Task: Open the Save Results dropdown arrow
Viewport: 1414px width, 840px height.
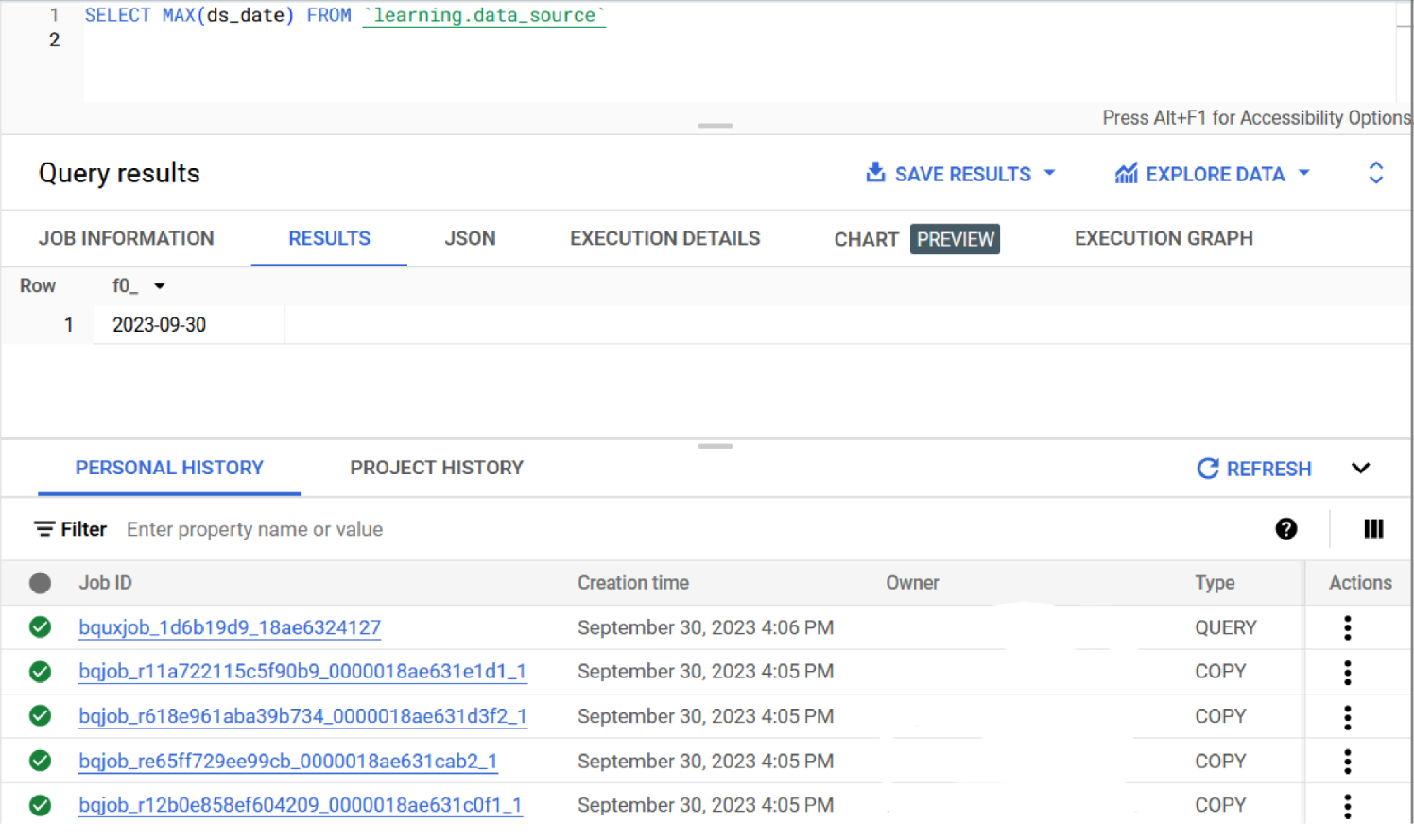Action: (1049, 173)
